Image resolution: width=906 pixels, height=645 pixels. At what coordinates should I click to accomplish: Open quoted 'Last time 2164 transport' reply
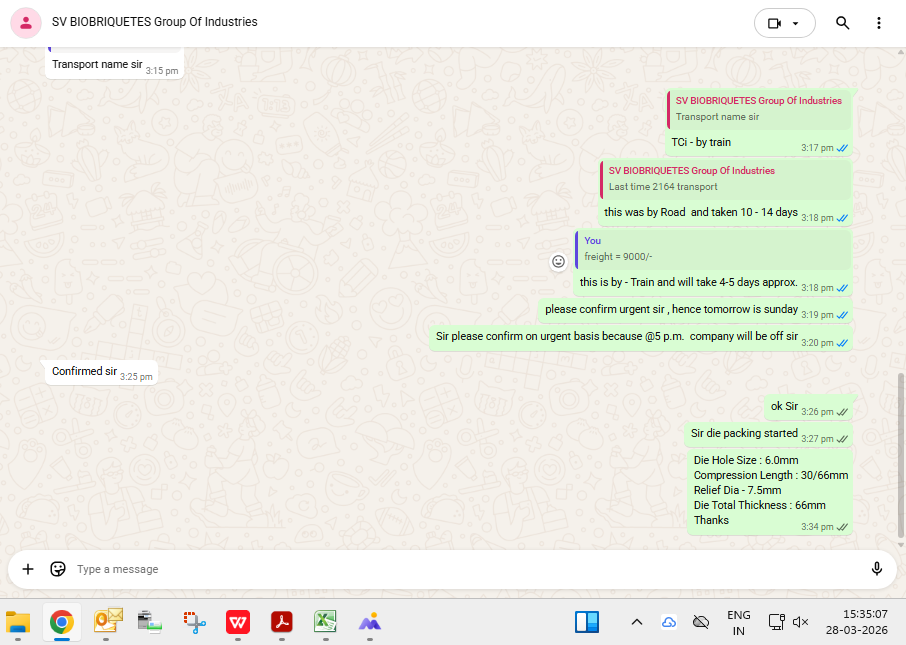725,179
